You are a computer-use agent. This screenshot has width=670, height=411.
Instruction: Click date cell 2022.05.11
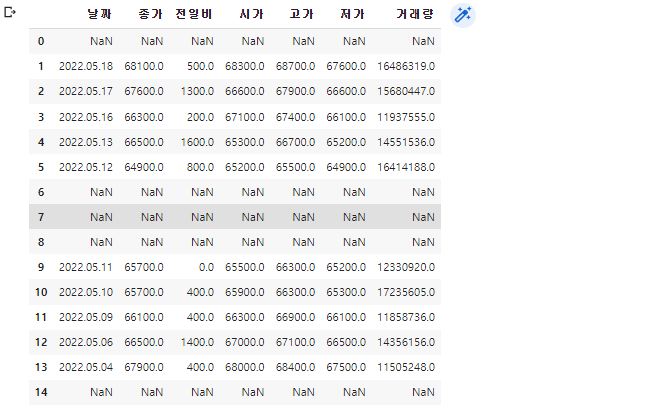(x=86, y=267)
